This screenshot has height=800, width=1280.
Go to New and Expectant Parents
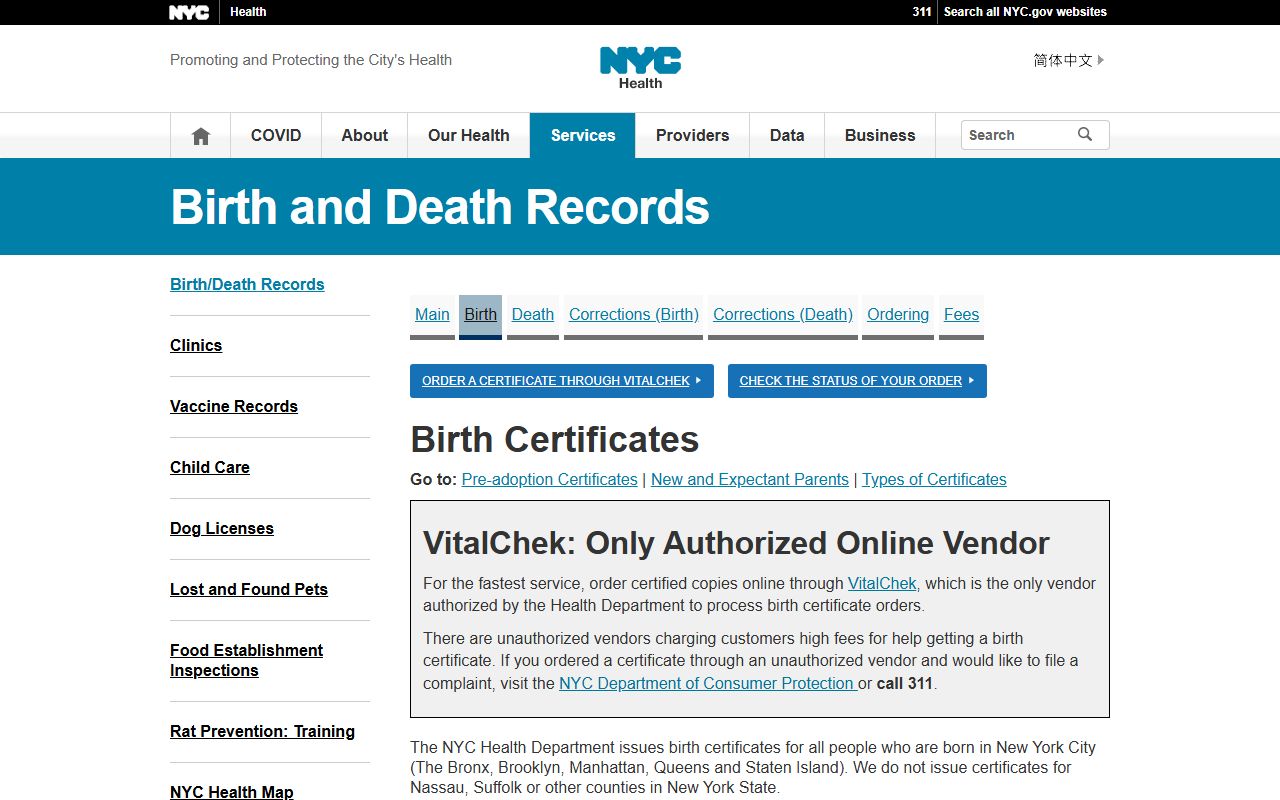click(750, 479)
